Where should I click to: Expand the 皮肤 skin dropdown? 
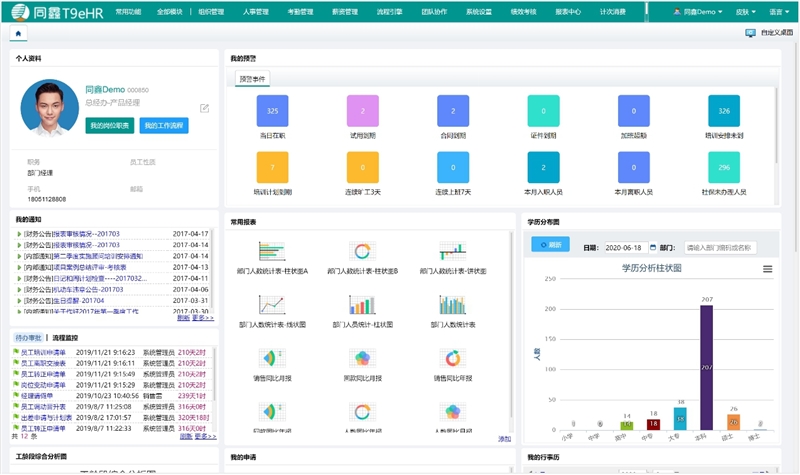[741, 12]
